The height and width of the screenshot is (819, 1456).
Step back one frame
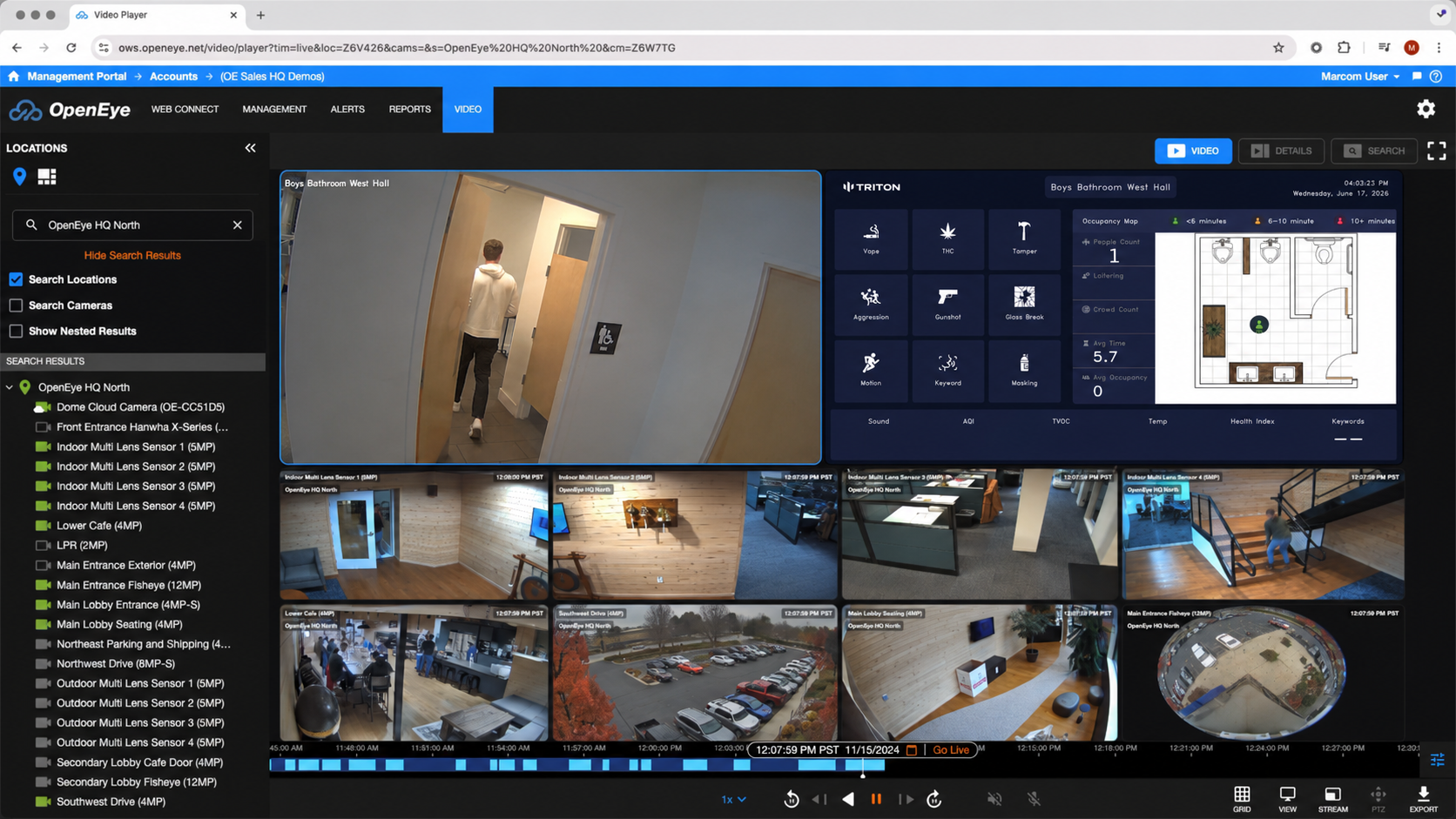click(x=819, y=799)
